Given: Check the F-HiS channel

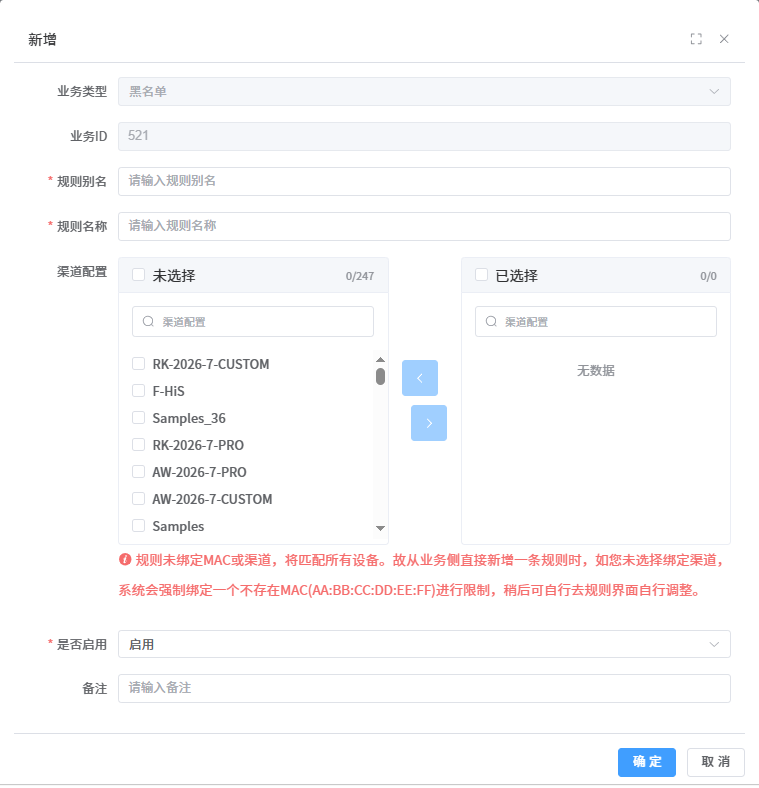Looking at the screenshot, I should [138, 391].
